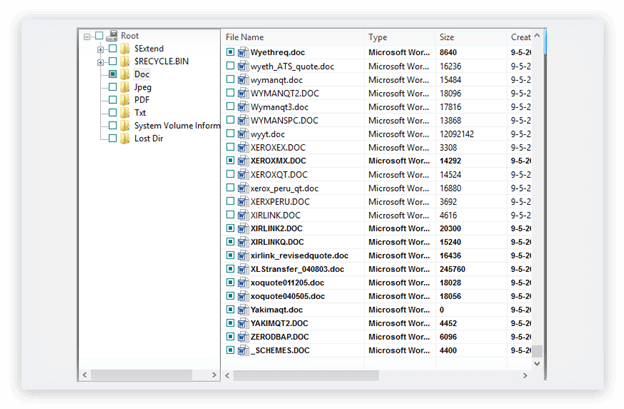Check the box for wymanqt.doc
The height and width of the screenshot is (409, 624).
point(230,79)
